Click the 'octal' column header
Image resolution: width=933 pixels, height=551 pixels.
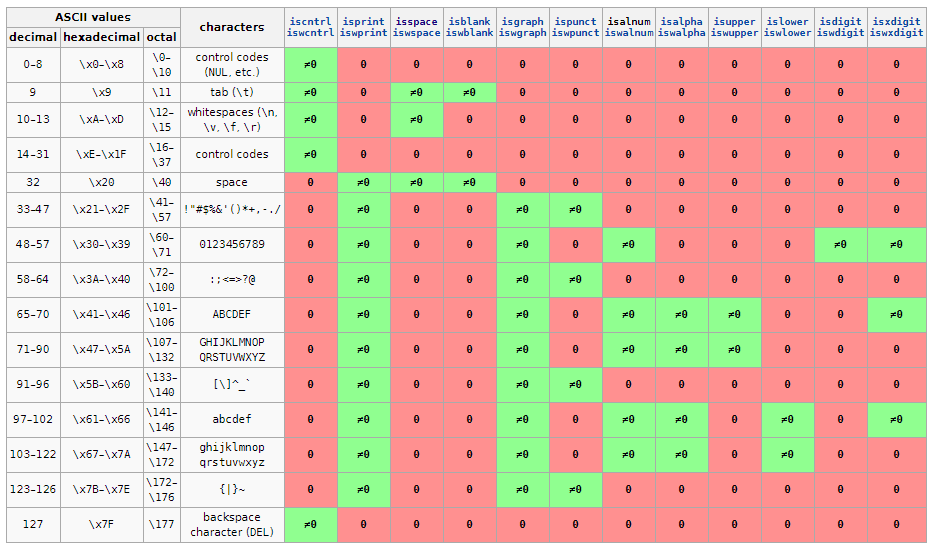(x=162, y=37)
